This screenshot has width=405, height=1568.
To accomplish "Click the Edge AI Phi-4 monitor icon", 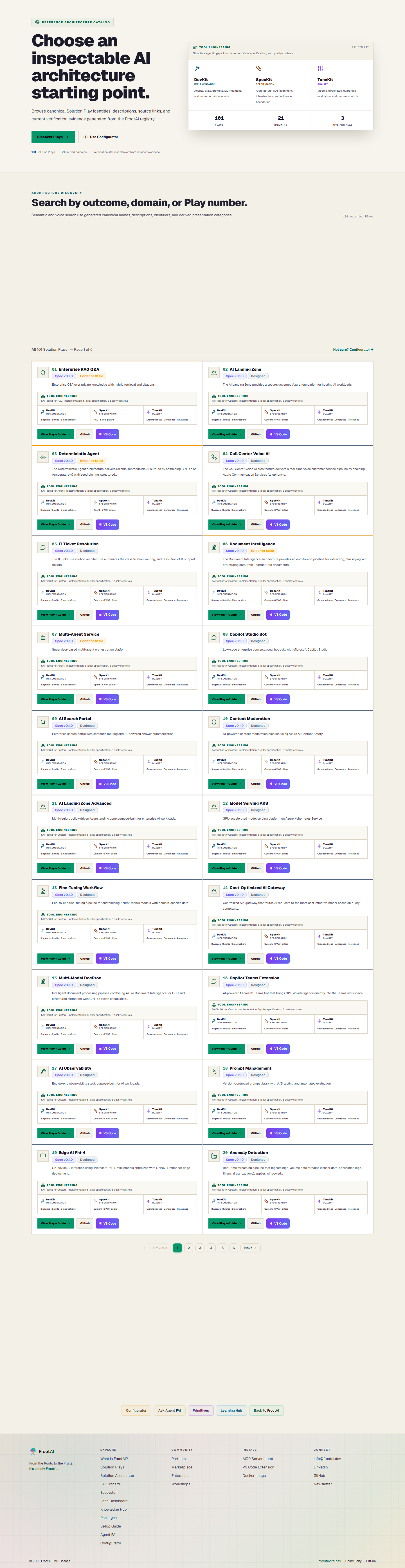I will pyautogui.click(x=43, y=1156).
